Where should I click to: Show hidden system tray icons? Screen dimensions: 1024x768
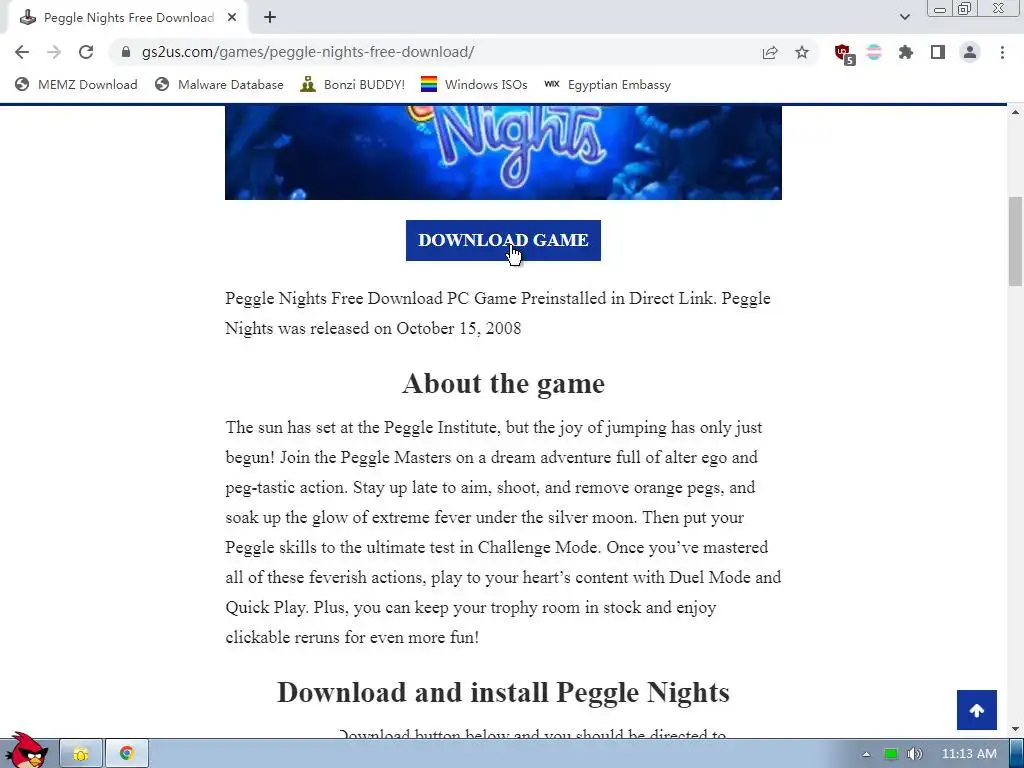(x=866, y=754)
